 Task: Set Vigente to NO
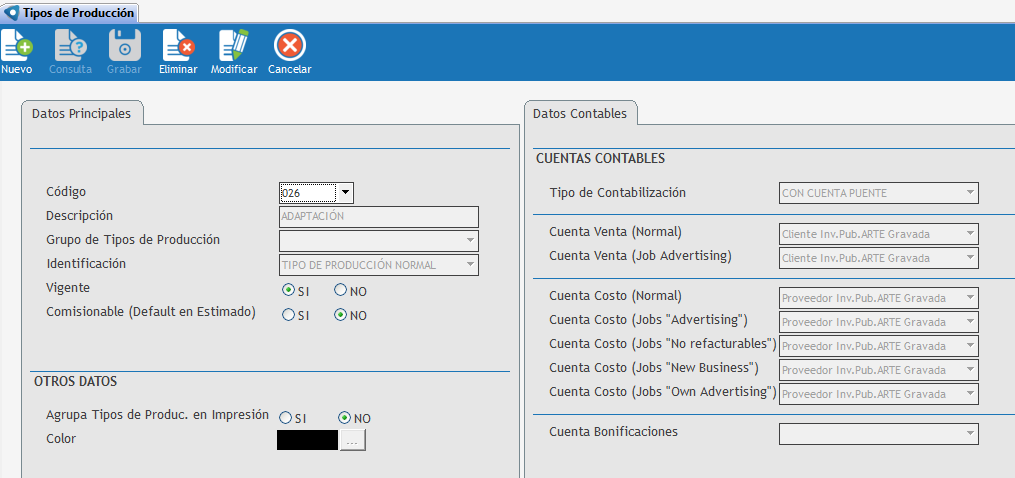(341, 291)
